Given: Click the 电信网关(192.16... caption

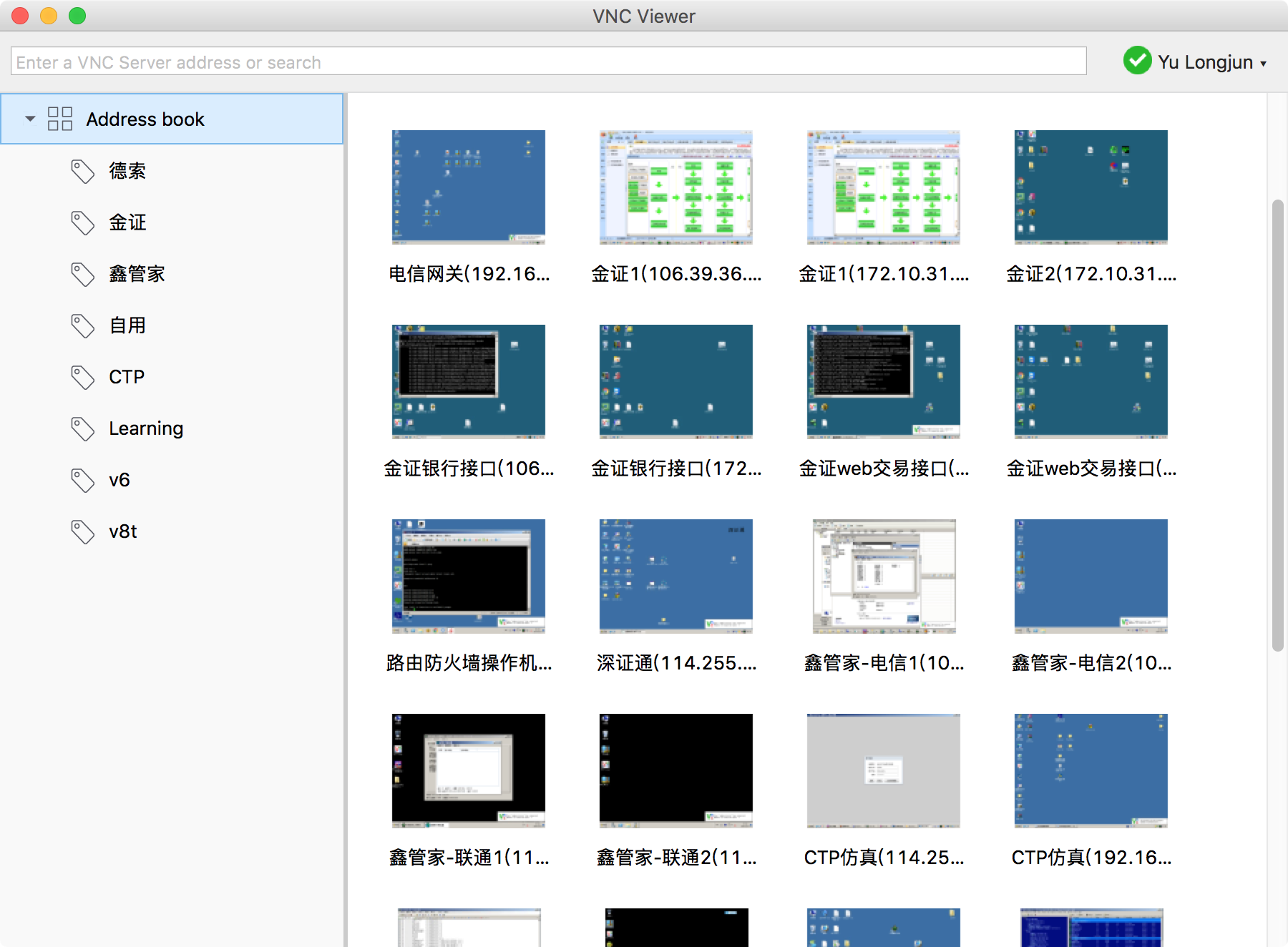Looking at the screenshot, I should (469, 274).
